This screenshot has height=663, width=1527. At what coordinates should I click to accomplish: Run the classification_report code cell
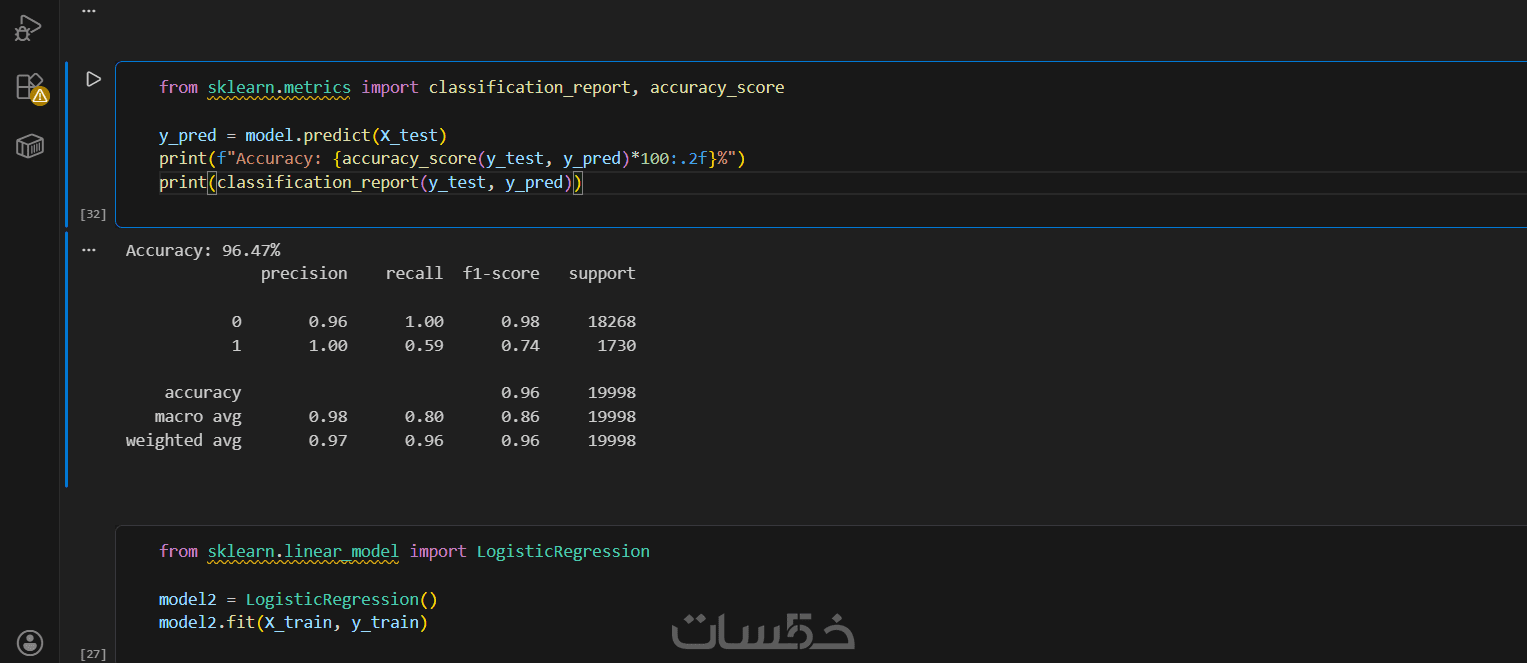click(93, 79)
